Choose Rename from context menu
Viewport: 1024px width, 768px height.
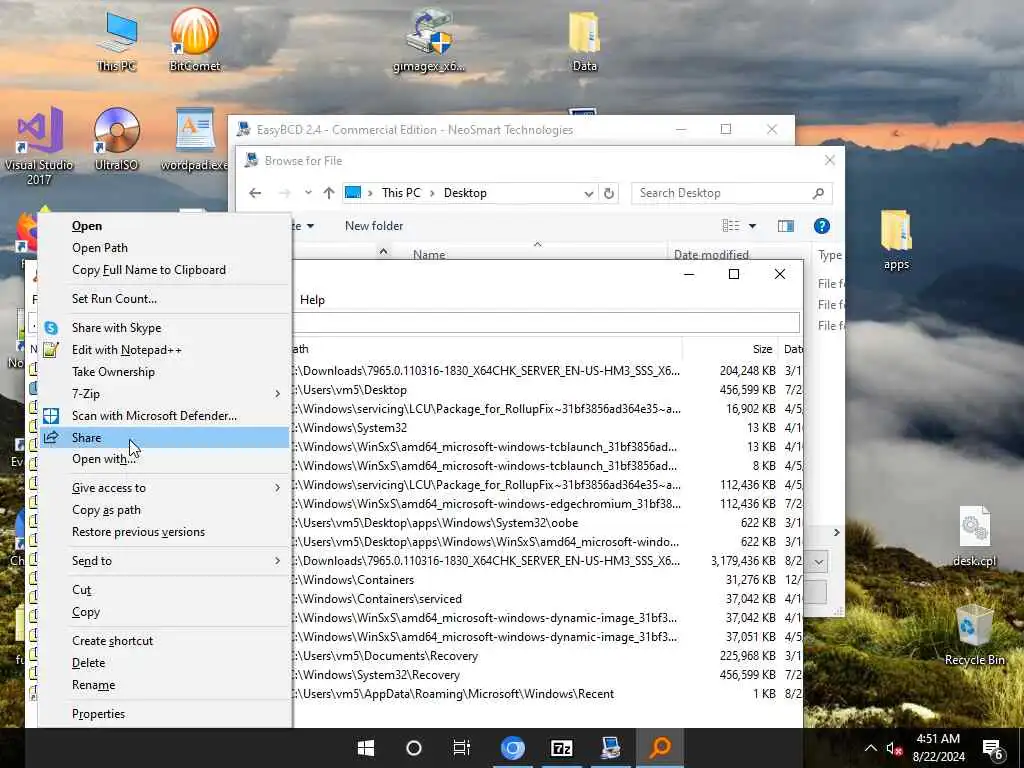[163, 685]
